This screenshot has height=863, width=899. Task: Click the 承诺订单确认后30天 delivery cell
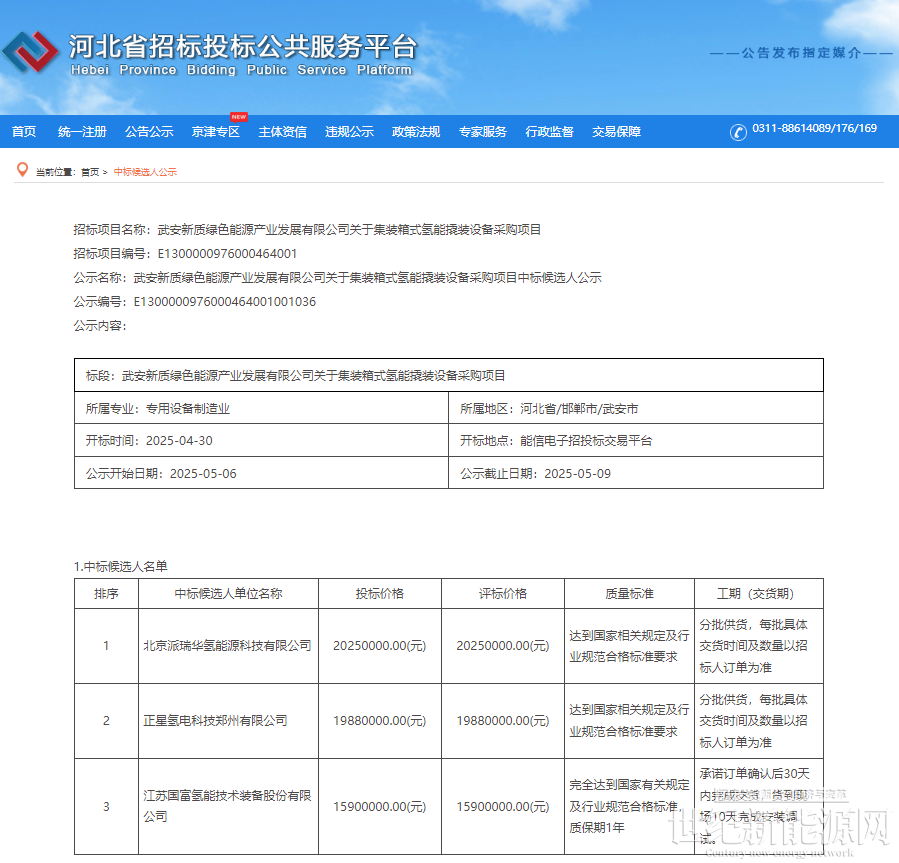[759, 806]
